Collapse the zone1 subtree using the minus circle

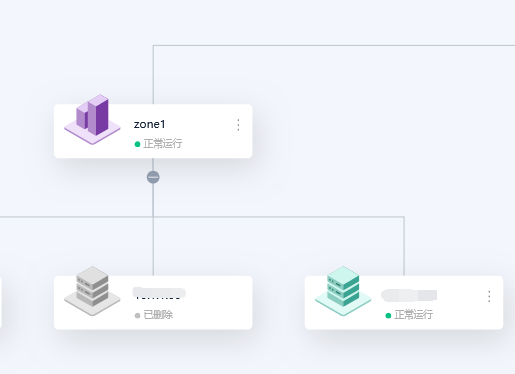coord(153,177)
